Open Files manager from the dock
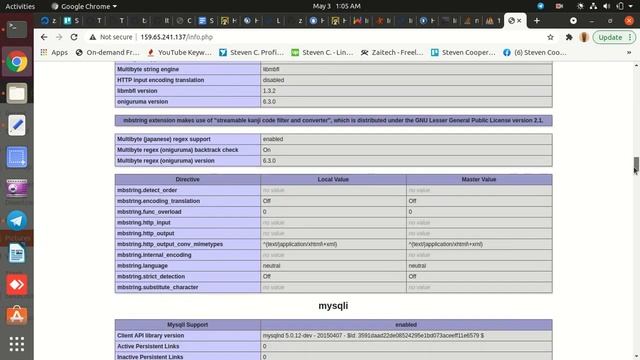640x360 pixels. pyautogui.click(x=17, y=93)
